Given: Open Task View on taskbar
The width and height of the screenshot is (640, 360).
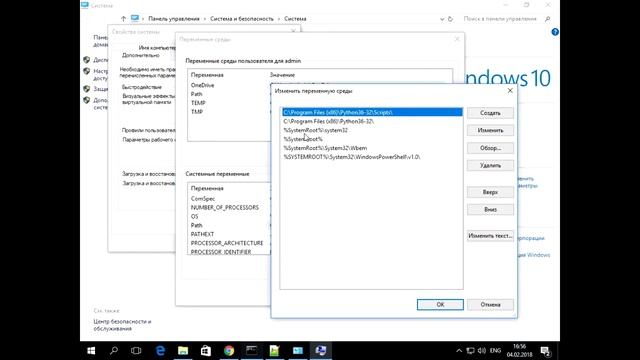Looking at the screenshot, I should click(136, 351).
